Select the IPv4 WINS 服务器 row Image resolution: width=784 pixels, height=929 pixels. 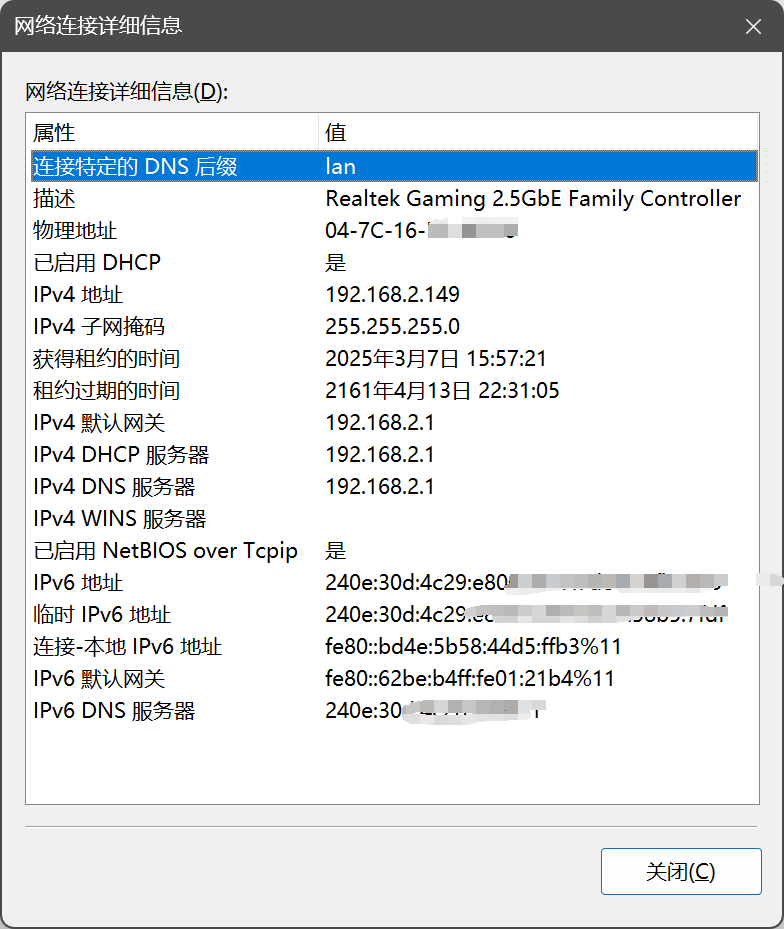(x=119, y=519)
